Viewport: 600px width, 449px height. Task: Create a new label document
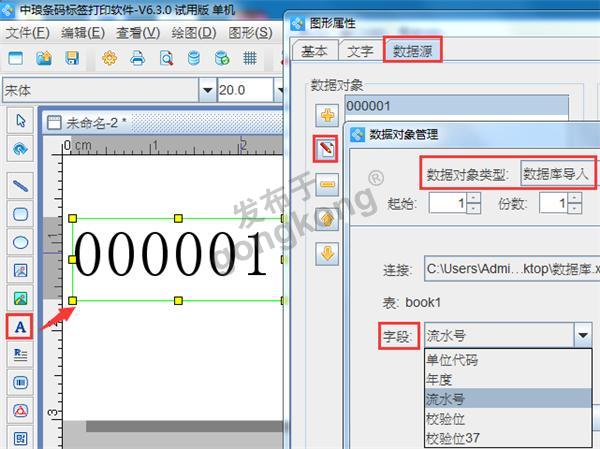[15, 58]
